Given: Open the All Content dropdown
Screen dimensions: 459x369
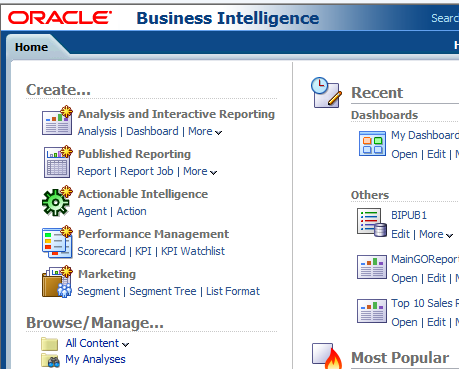Looking at the screenshot, I should pos(97,343).
